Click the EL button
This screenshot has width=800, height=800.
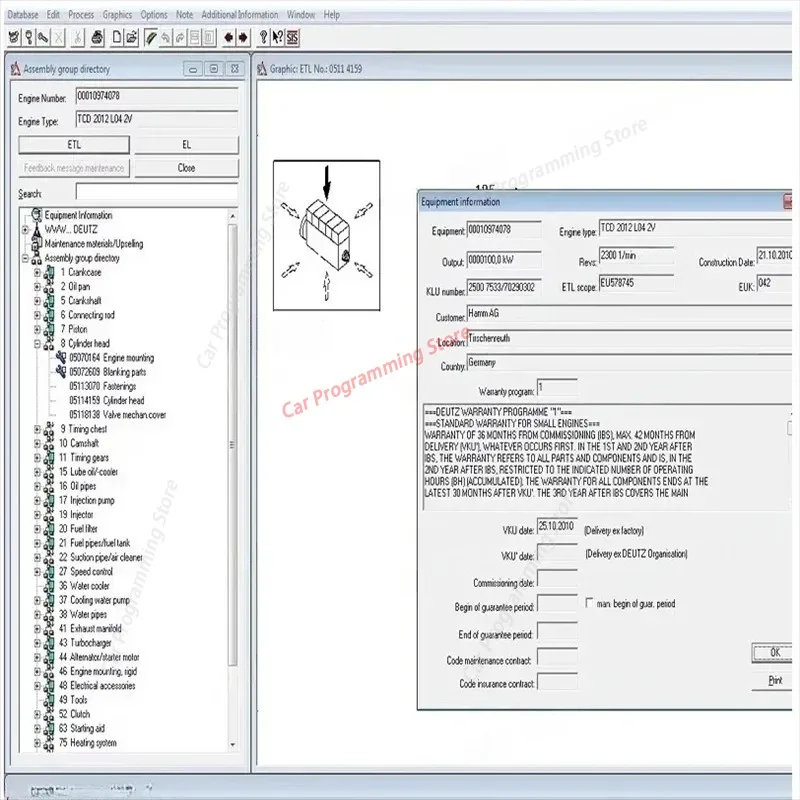[186, 144]
